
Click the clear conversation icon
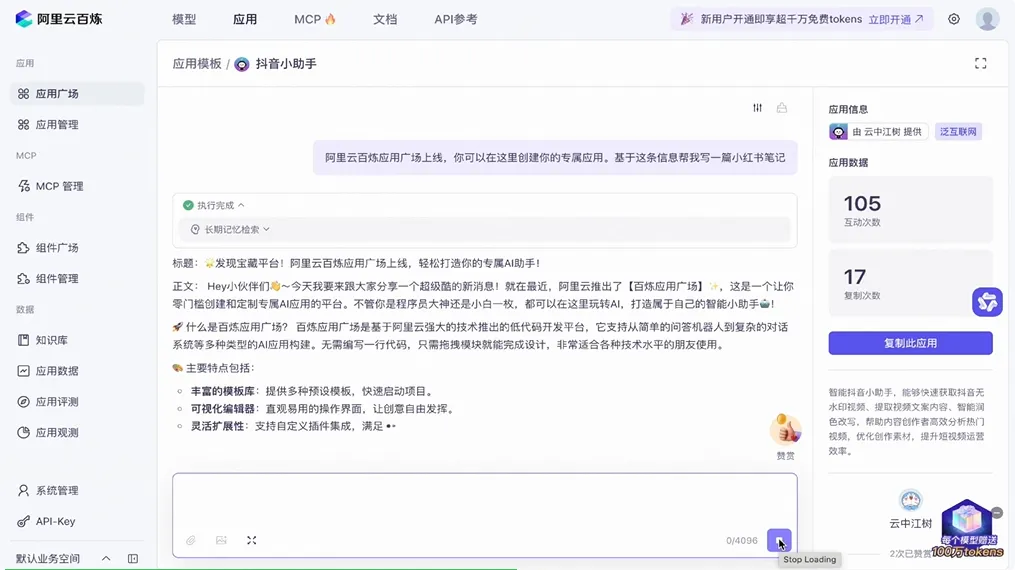[782, 108]
